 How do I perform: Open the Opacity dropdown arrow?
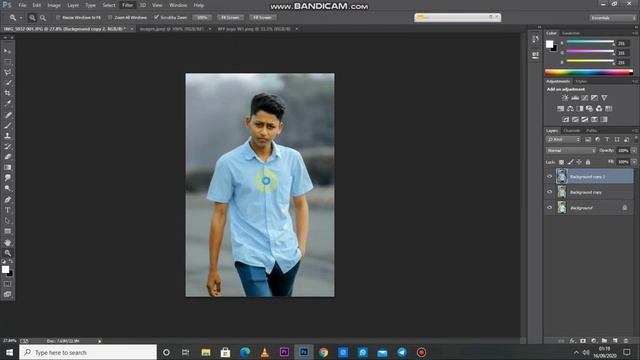click(634, 151)
